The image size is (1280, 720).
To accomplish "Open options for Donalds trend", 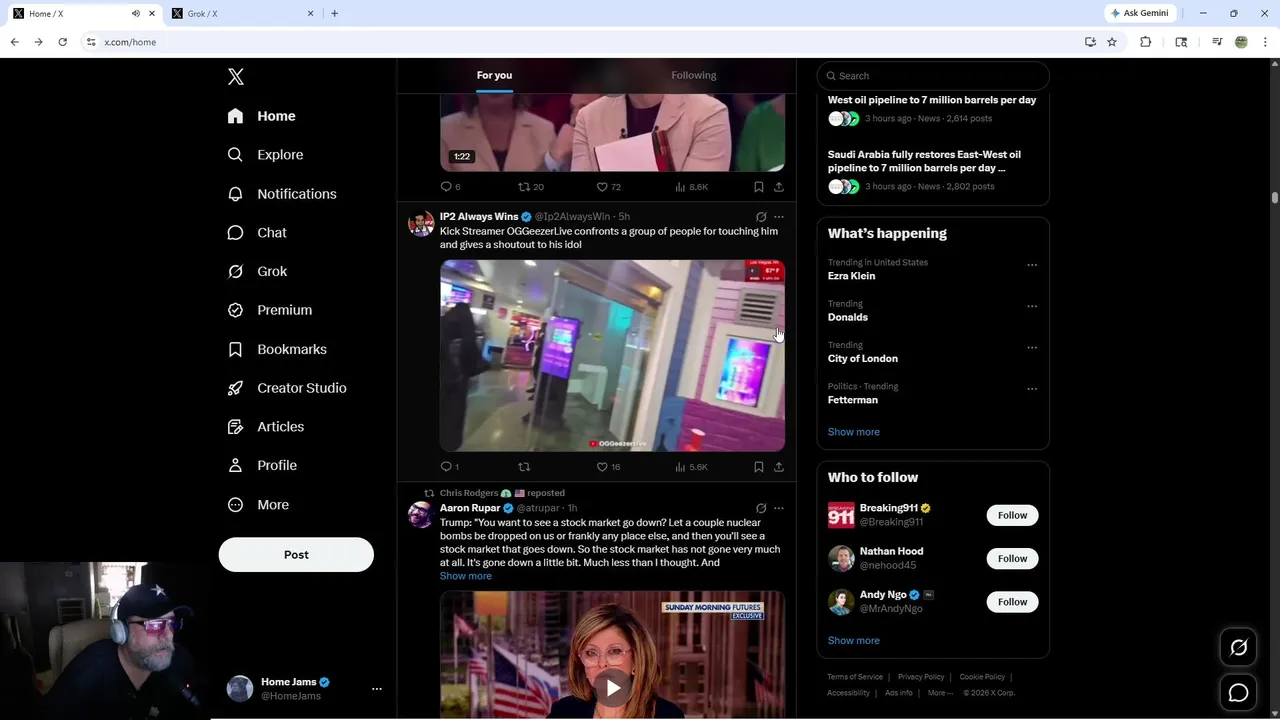I will (x=1032, y=306).
